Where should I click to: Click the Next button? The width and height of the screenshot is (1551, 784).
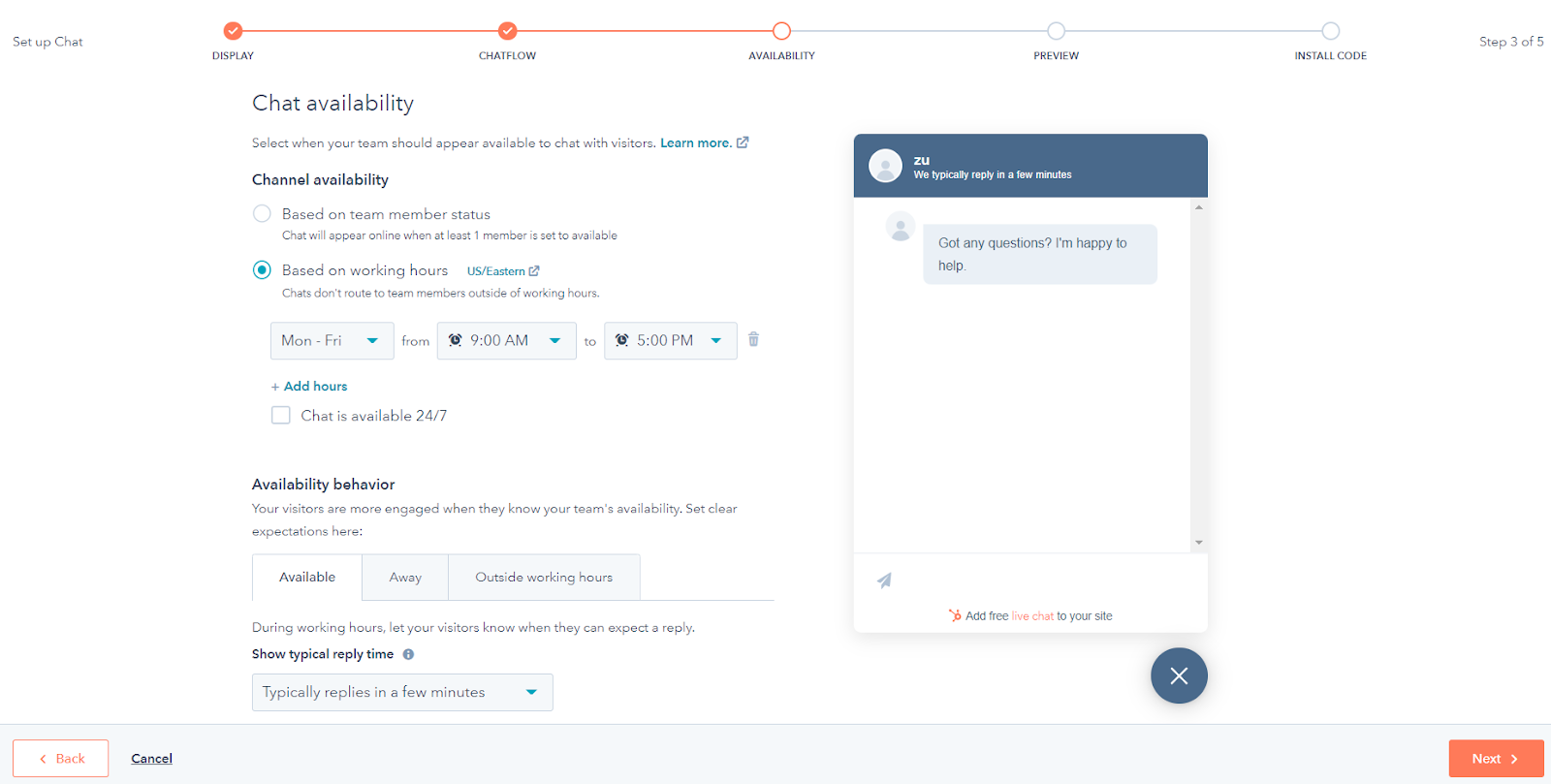point(1495,759)
